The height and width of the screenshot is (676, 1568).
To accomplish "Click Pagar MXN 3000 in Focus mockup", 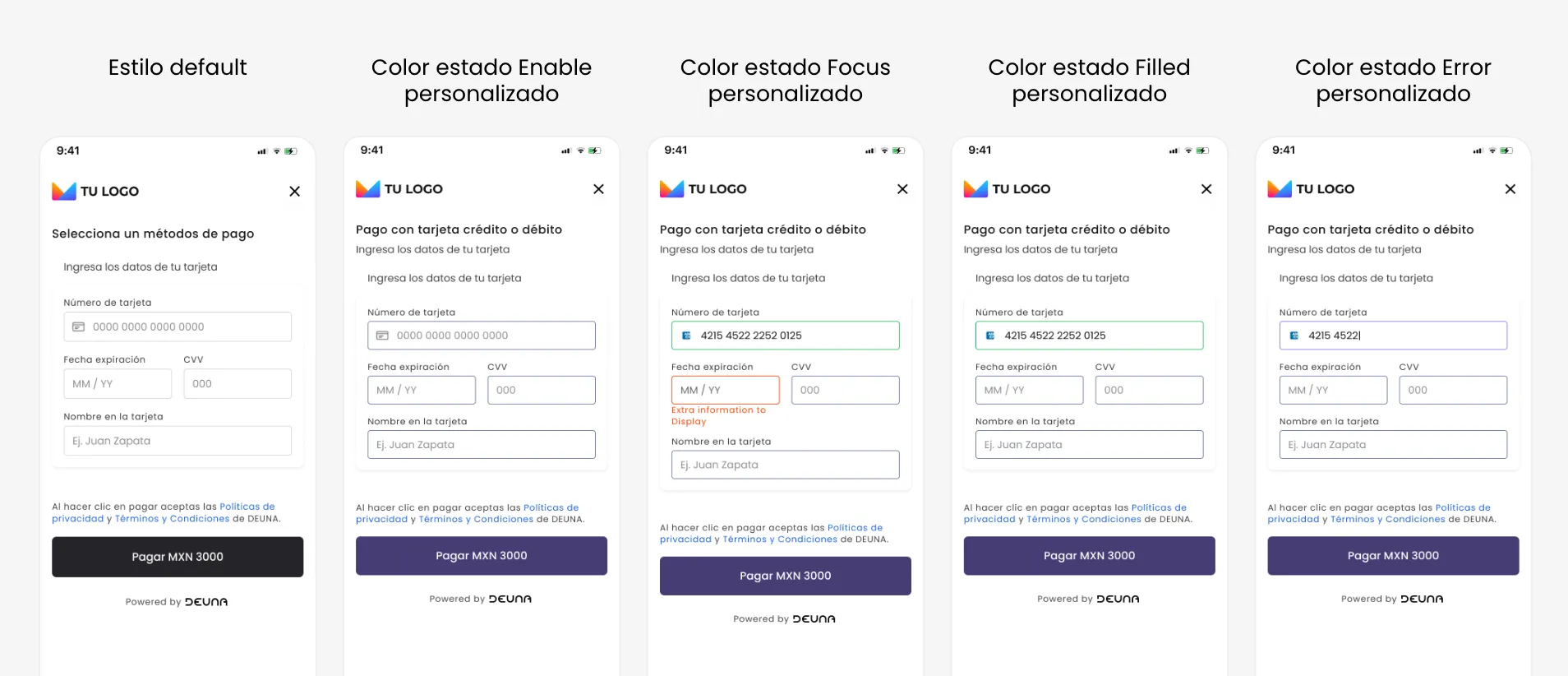I will 785,576.
